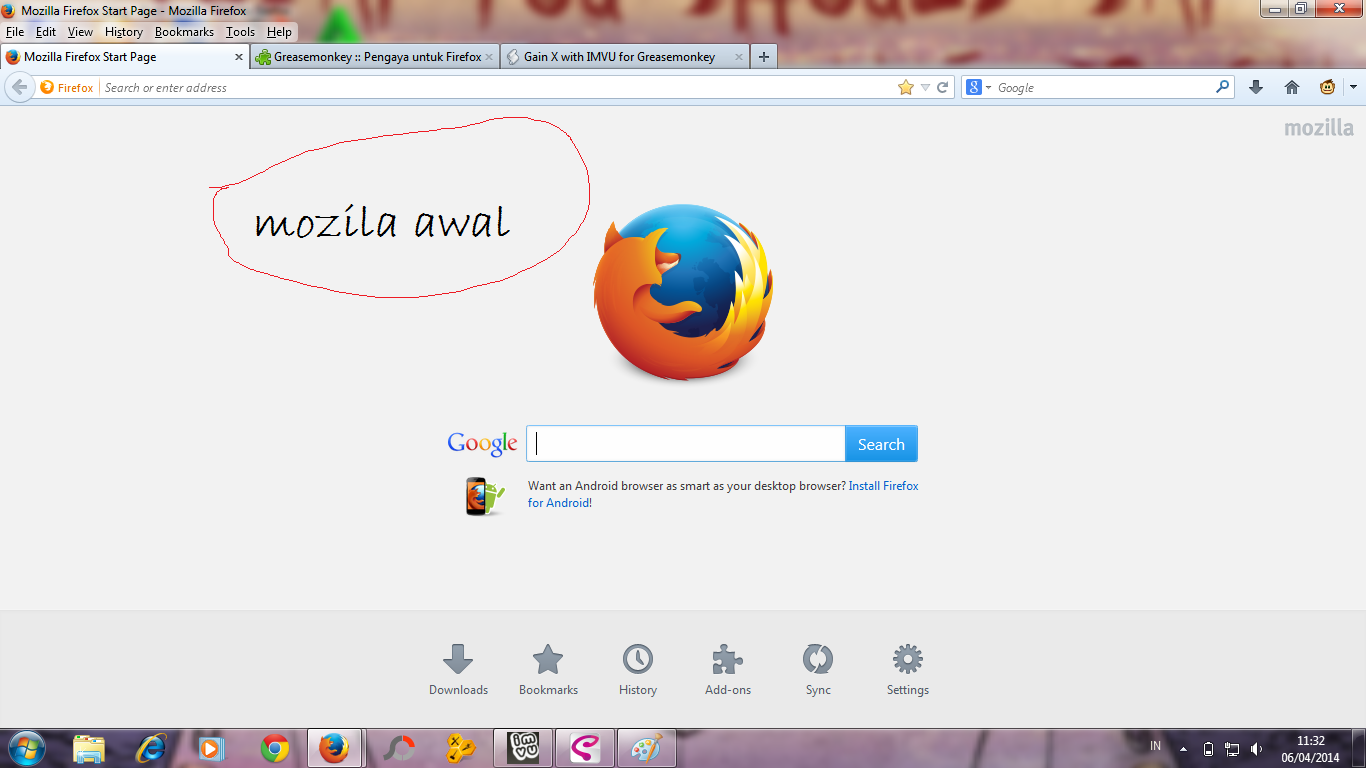Open the View menu
Image resolution: width=1366 pixels, height=768 pixels.
coord(80,32)
